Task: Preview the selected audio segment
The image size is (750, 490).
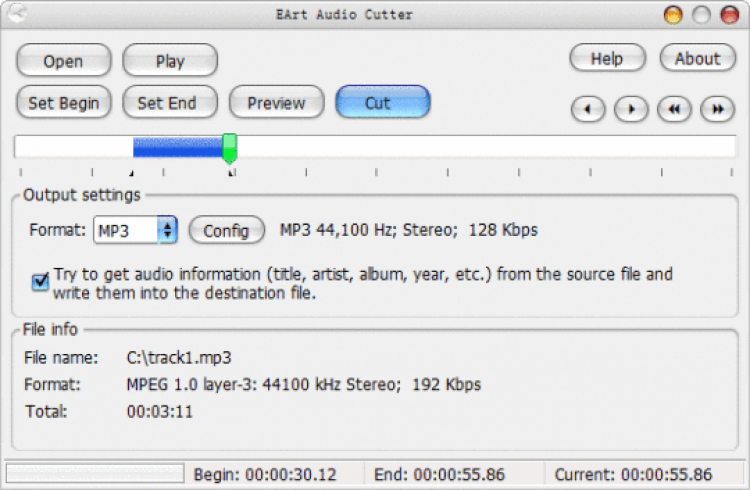Action: 277,102
